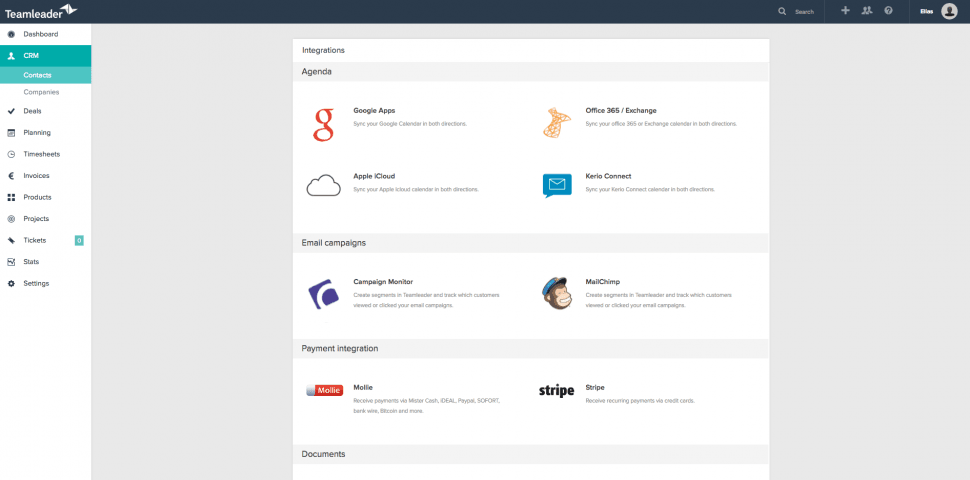970x480 pixels.
Task: Open Invoices in the sidebar
Action: coord(36,176)
